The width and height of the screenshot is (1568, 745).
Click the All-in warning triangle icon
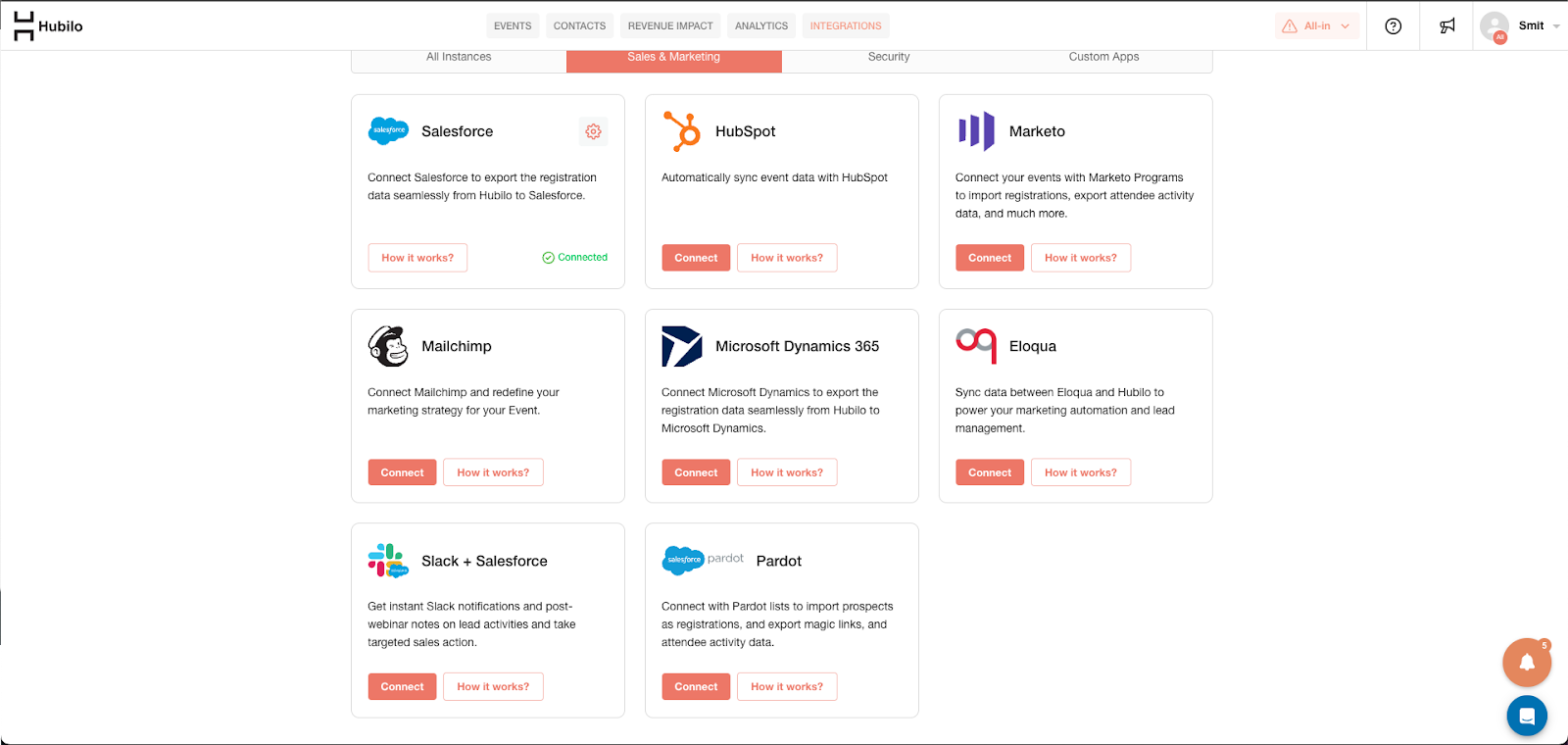[x=1290, y=26]
